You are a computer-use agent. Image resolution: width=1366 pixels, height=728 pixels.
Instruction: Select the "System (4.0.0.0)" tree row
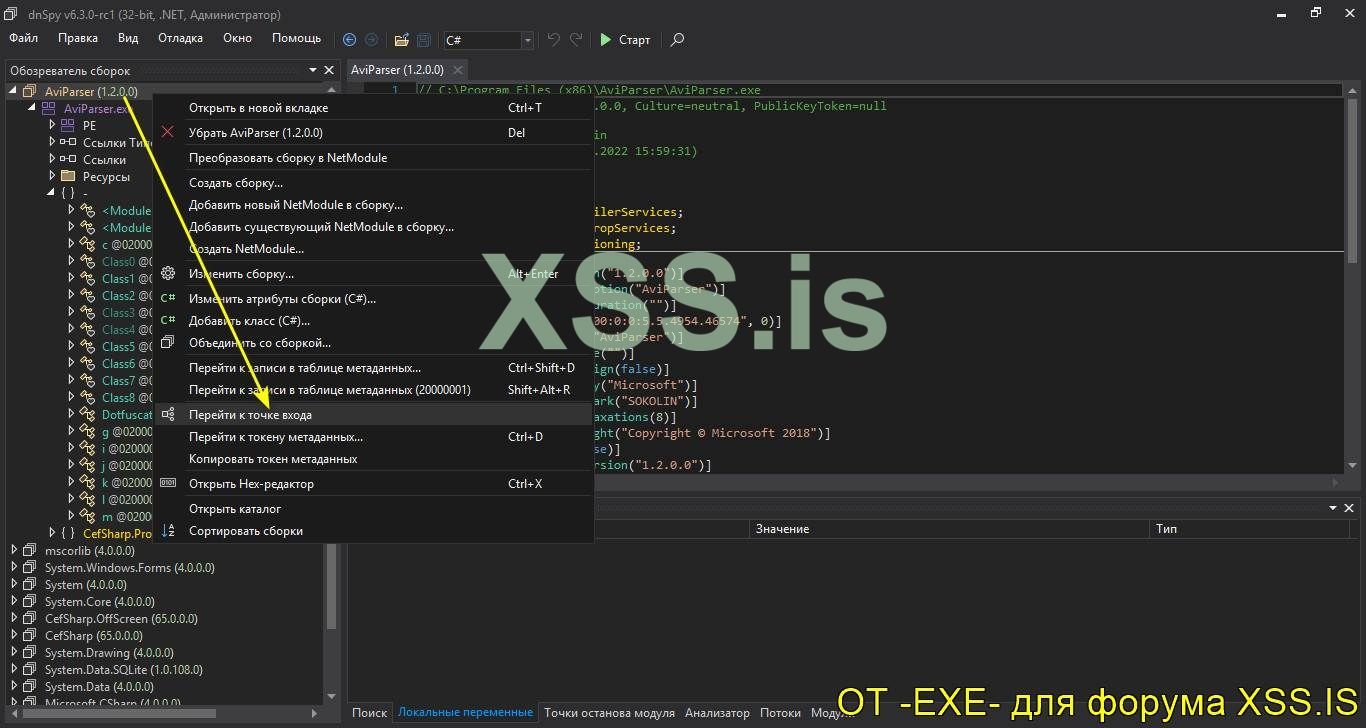point(85,585)
